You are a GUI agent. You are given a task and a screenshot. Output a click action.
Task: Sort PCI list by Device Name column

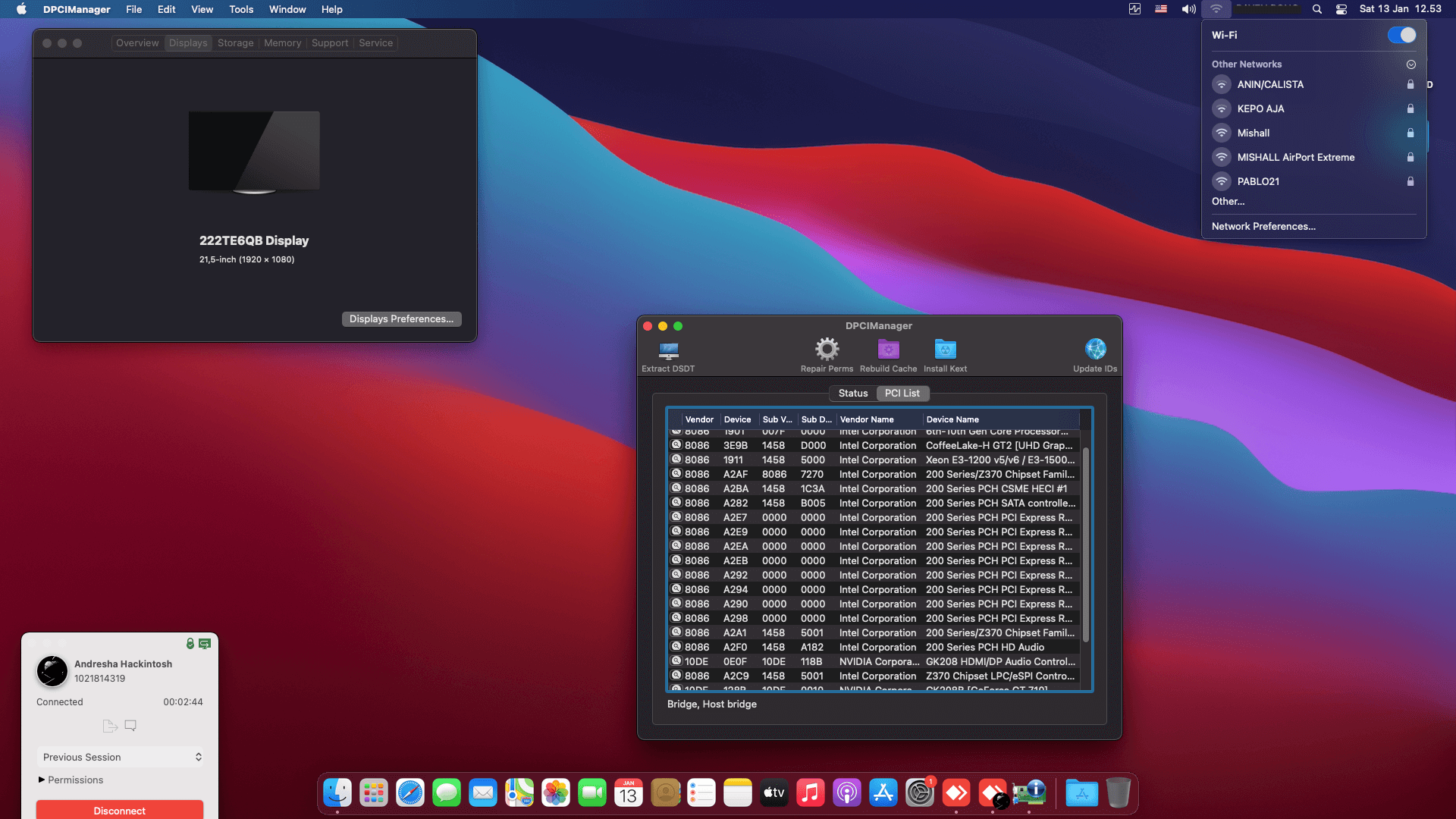pos(1001,419)
